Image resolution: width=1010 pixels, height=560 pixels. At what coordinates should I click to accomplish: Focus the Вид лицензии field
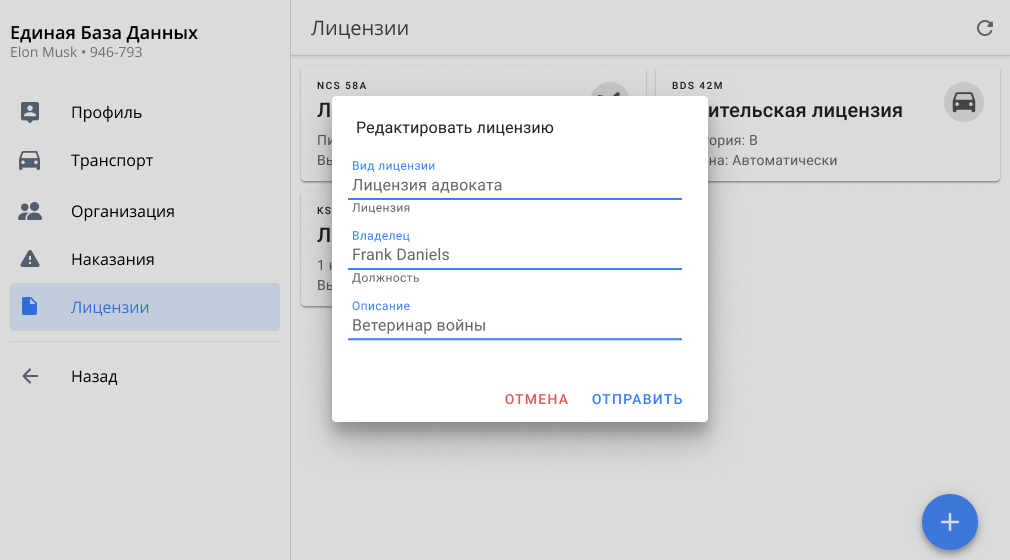point(514,186)
